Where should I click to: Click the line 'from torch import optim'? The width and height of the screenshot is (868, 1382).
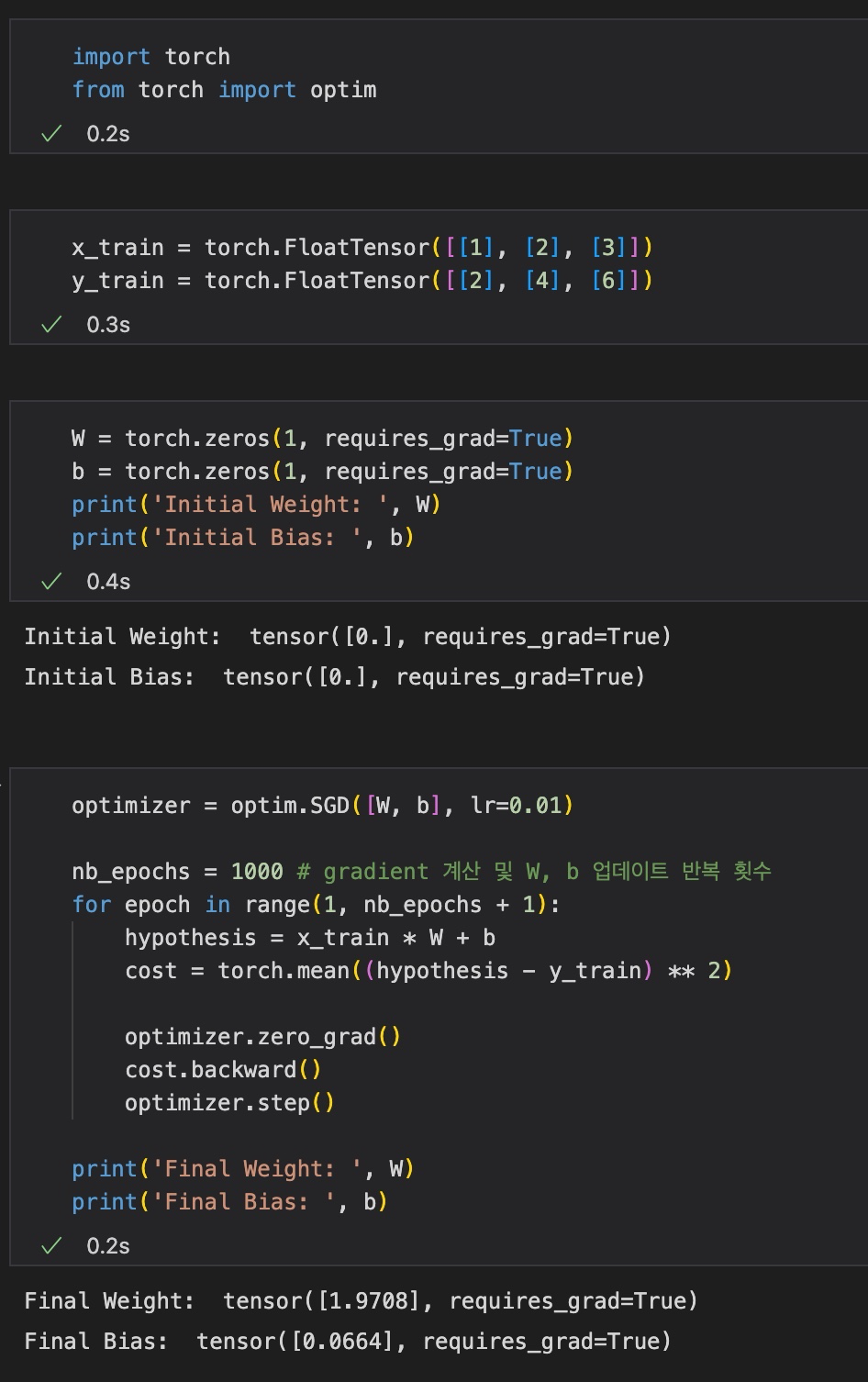[x=225, y=90]
